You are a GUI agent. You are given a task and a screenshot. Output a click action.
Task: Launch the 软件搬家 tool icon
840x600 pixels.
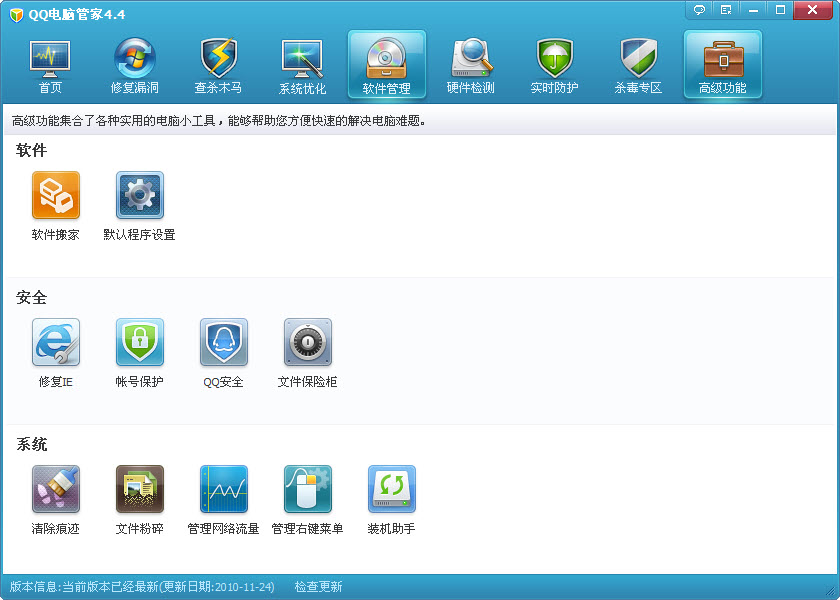56,195
